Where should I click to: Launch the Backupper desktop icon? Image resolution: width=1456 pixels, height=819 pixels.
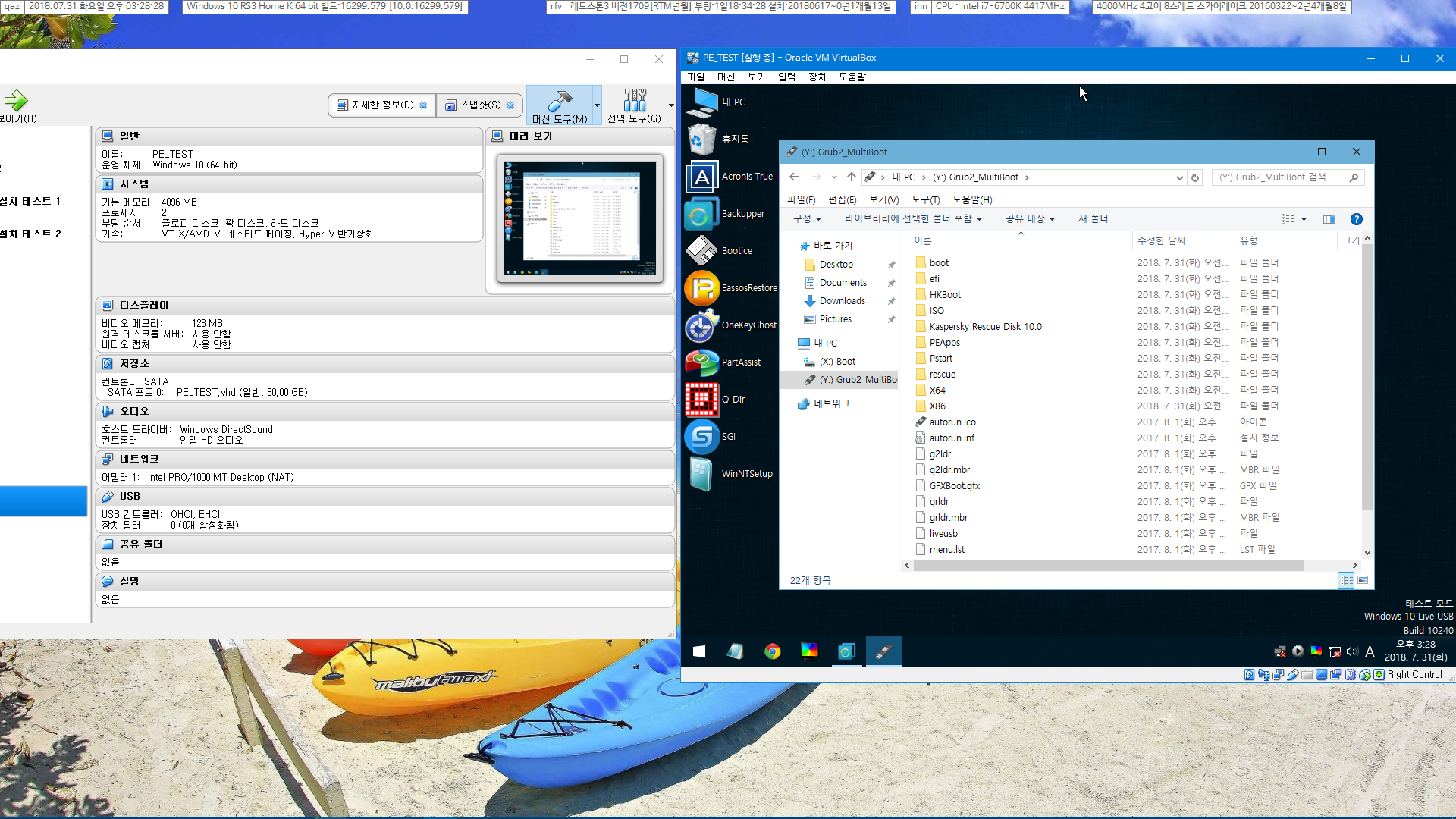coord(702,214)
